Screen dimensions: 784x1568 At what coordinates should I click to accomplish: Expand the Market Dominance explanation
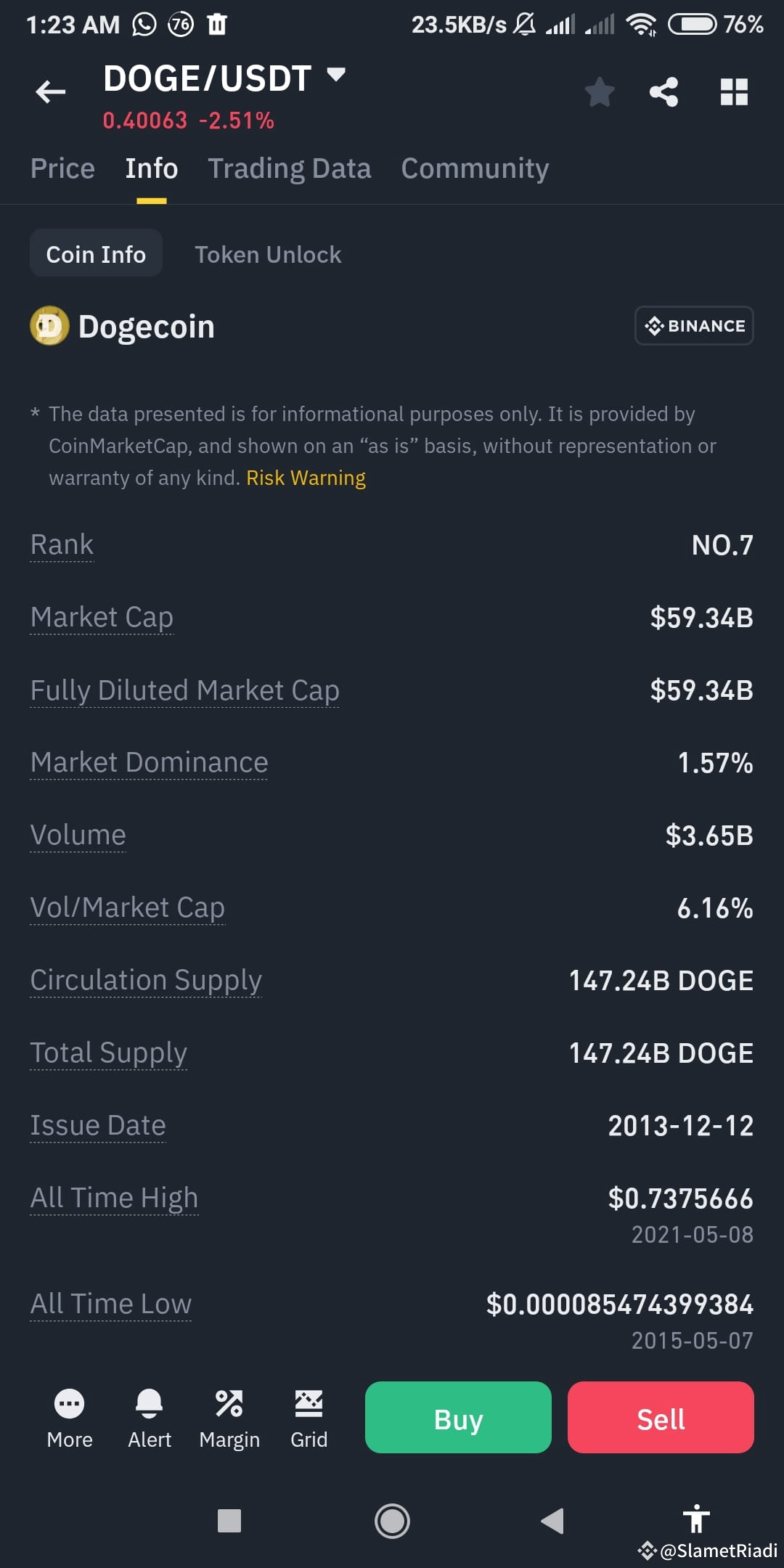coord(149,762)
